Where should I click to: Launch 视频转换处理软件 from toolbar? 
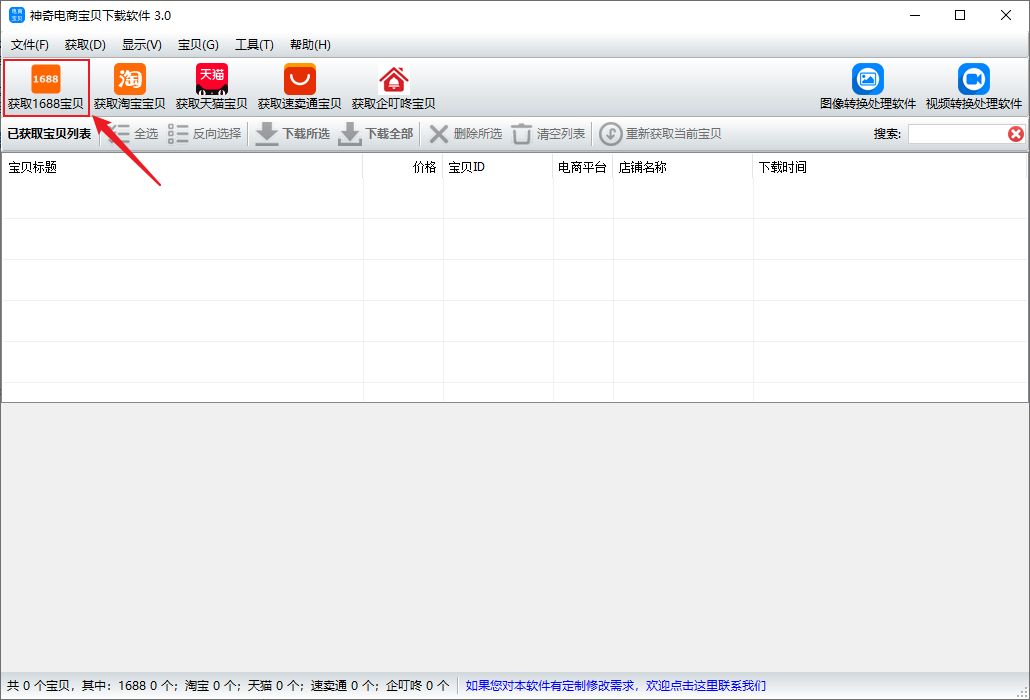(973, 80)
